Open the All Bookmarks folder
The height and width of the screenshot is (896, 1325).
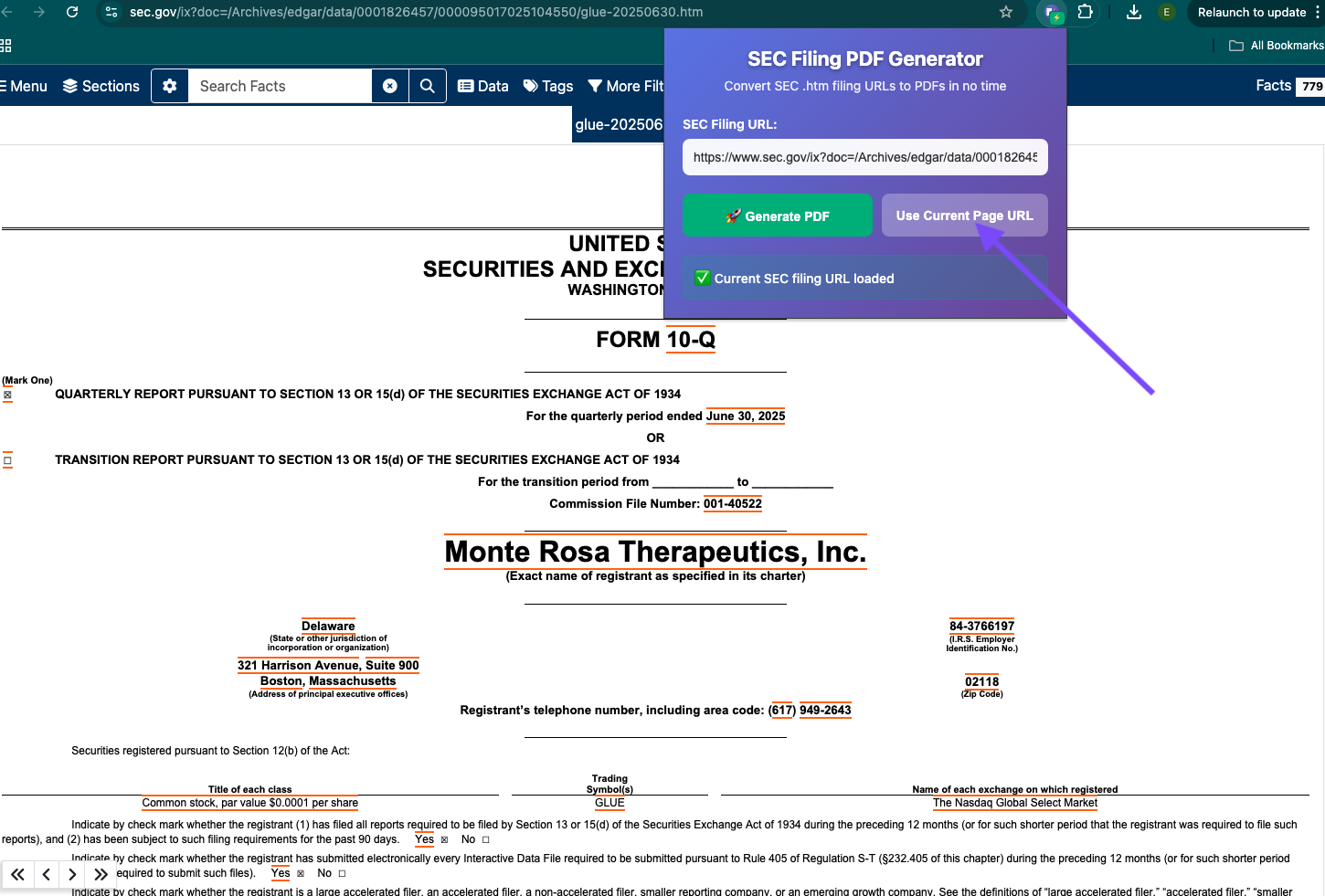tap(1277, 46)
